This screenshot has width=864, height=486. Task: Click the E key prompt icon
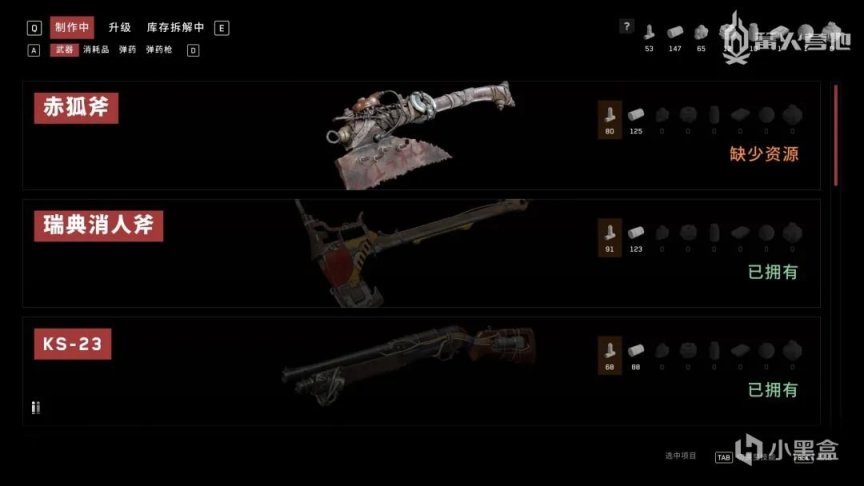tap(222, 28)
